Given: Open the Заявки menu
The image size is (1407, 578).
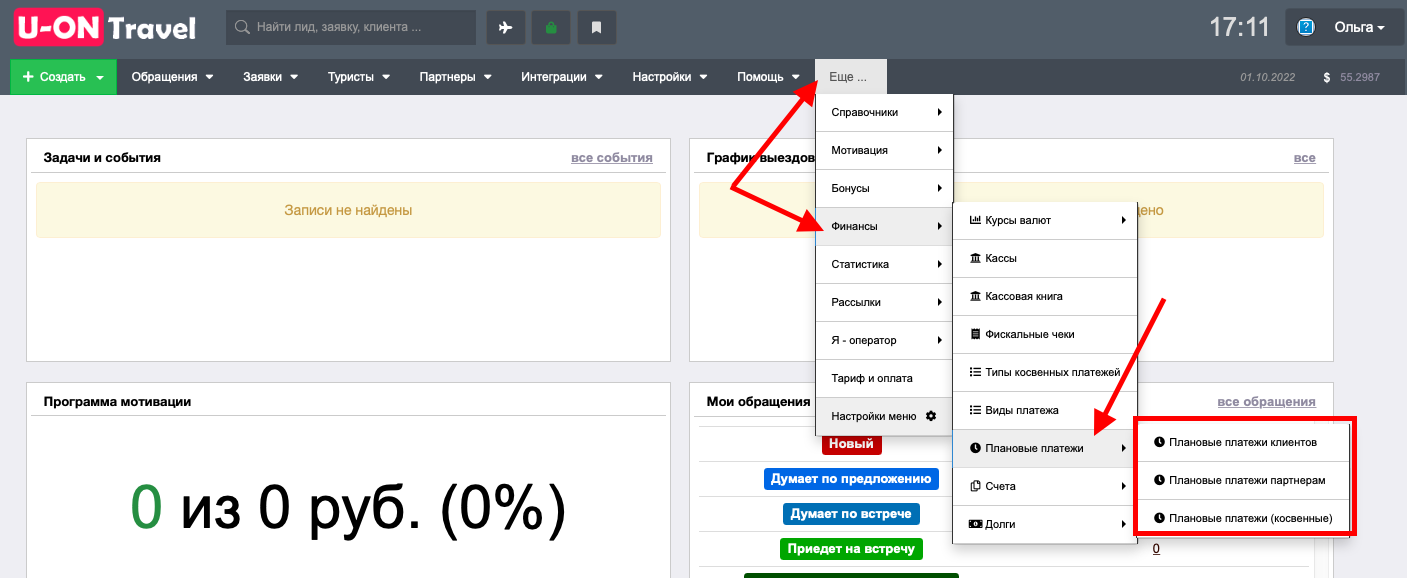Looking at the screenshot, I should coord(270,77).
